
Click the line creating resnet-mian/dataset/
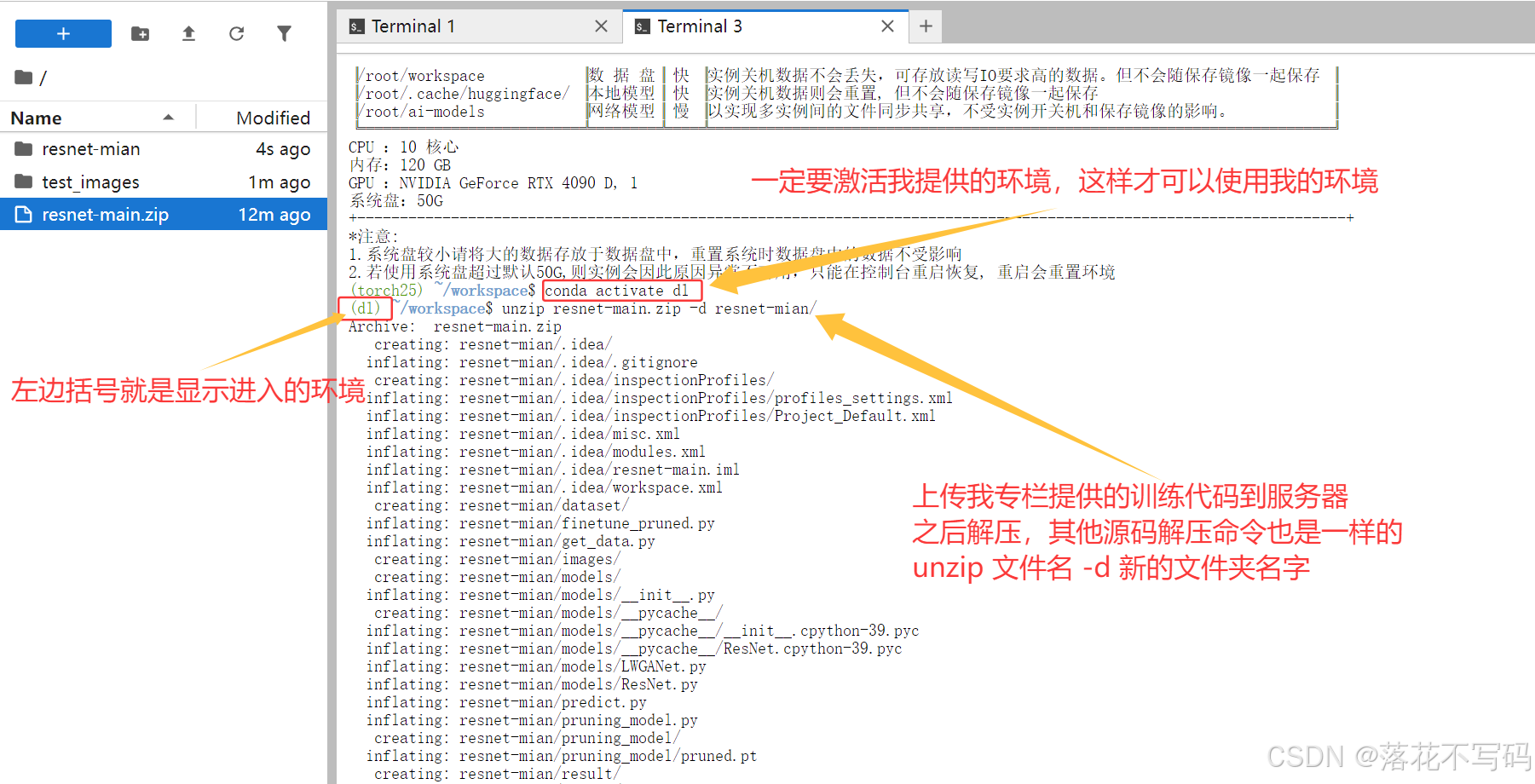coord(501,505)
